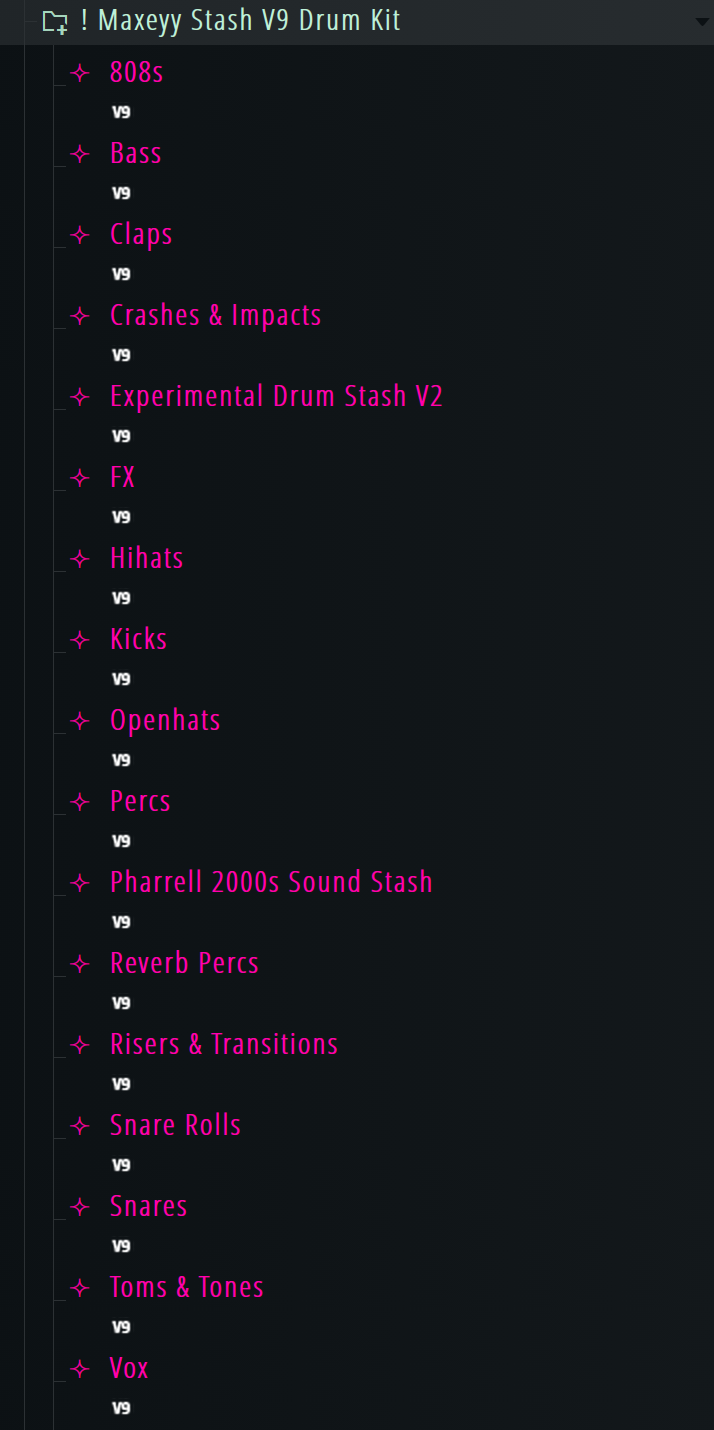Open the Hihats folder
This screenshot has width=714, height=1430.
pos(146,559)
